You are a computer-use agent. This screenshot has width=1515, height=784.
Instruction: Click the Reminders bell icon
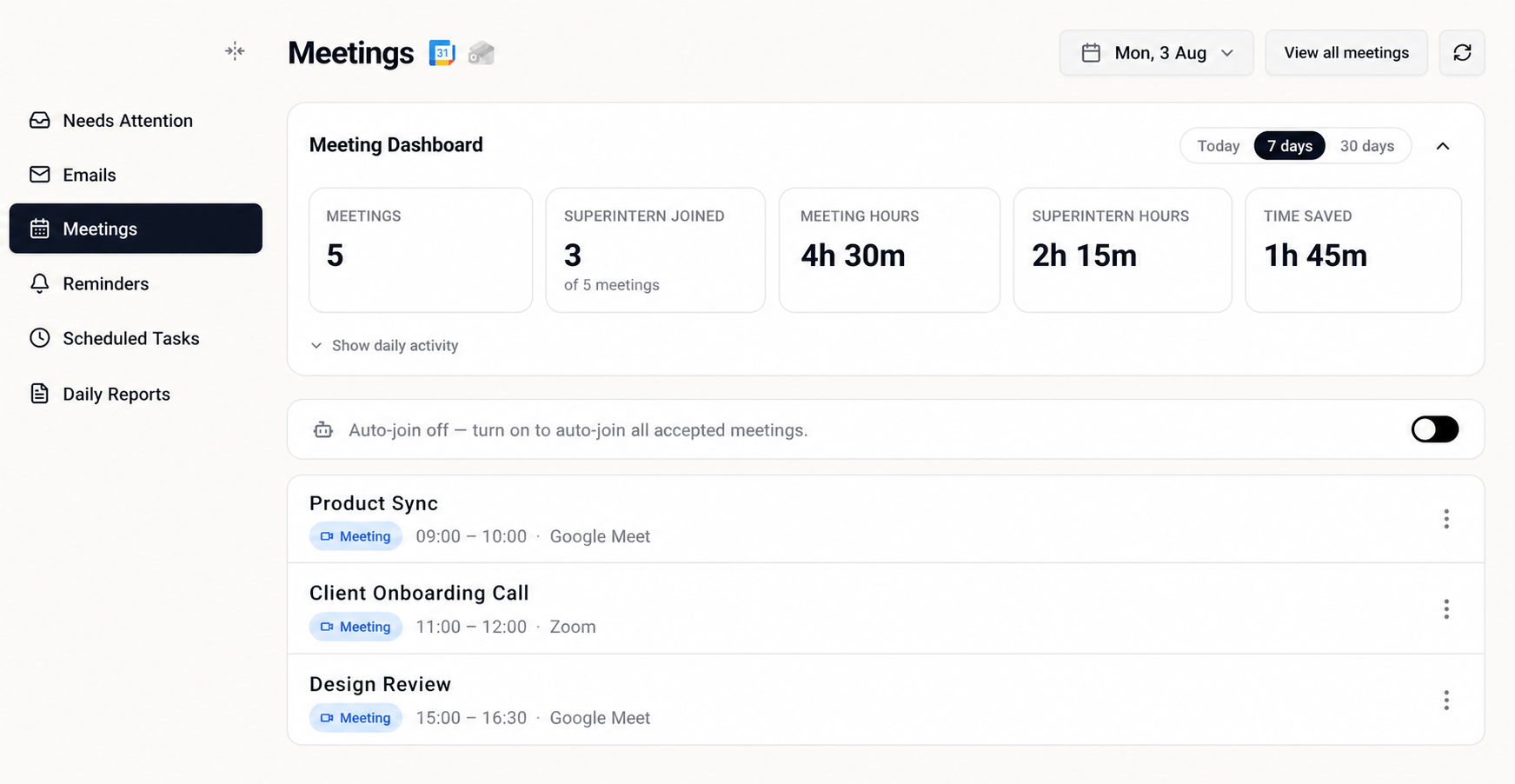[40, 283]
